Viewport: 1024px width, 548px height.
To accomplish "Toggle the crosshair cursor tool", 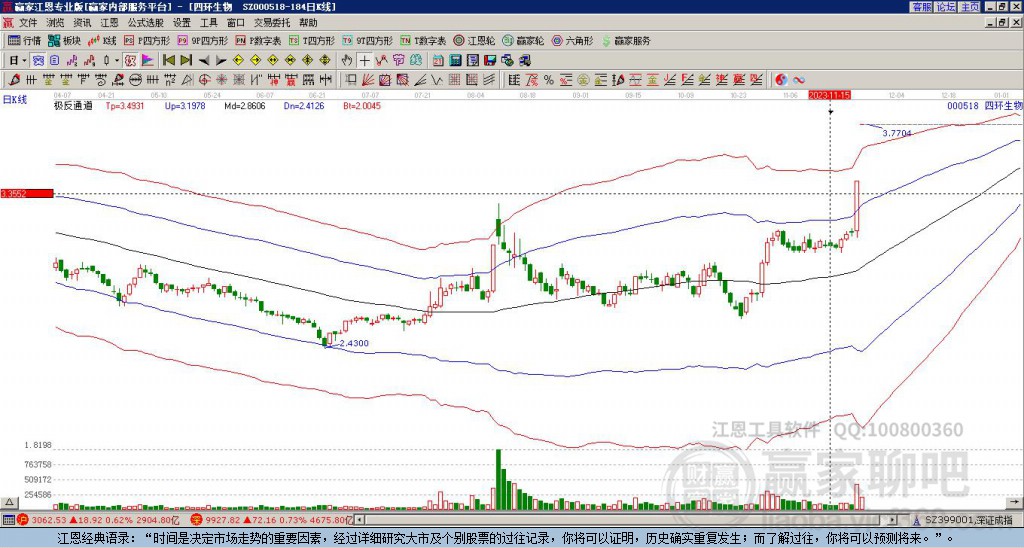I will point(364,60).
